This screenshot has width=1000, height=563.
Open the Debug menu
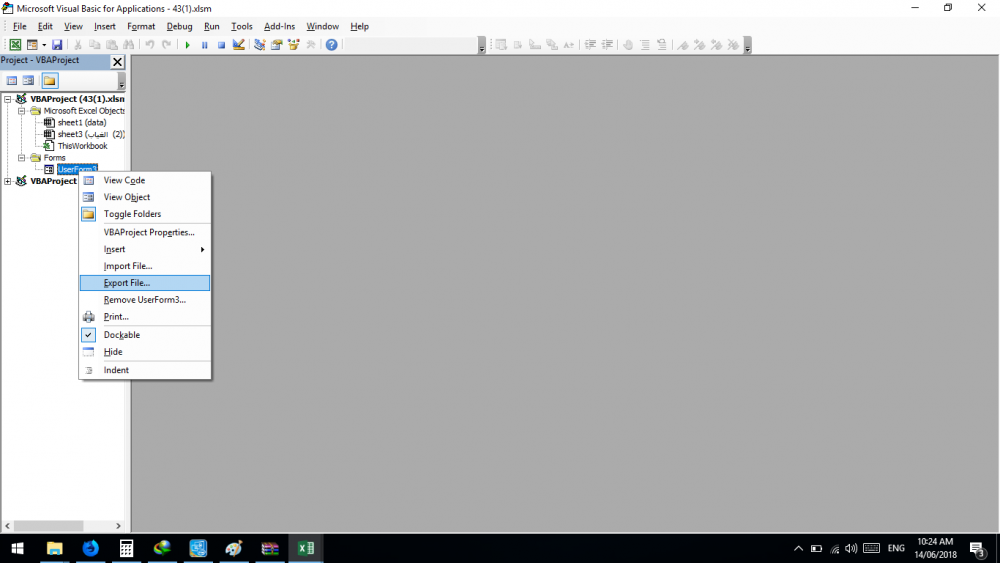[179, 26]
